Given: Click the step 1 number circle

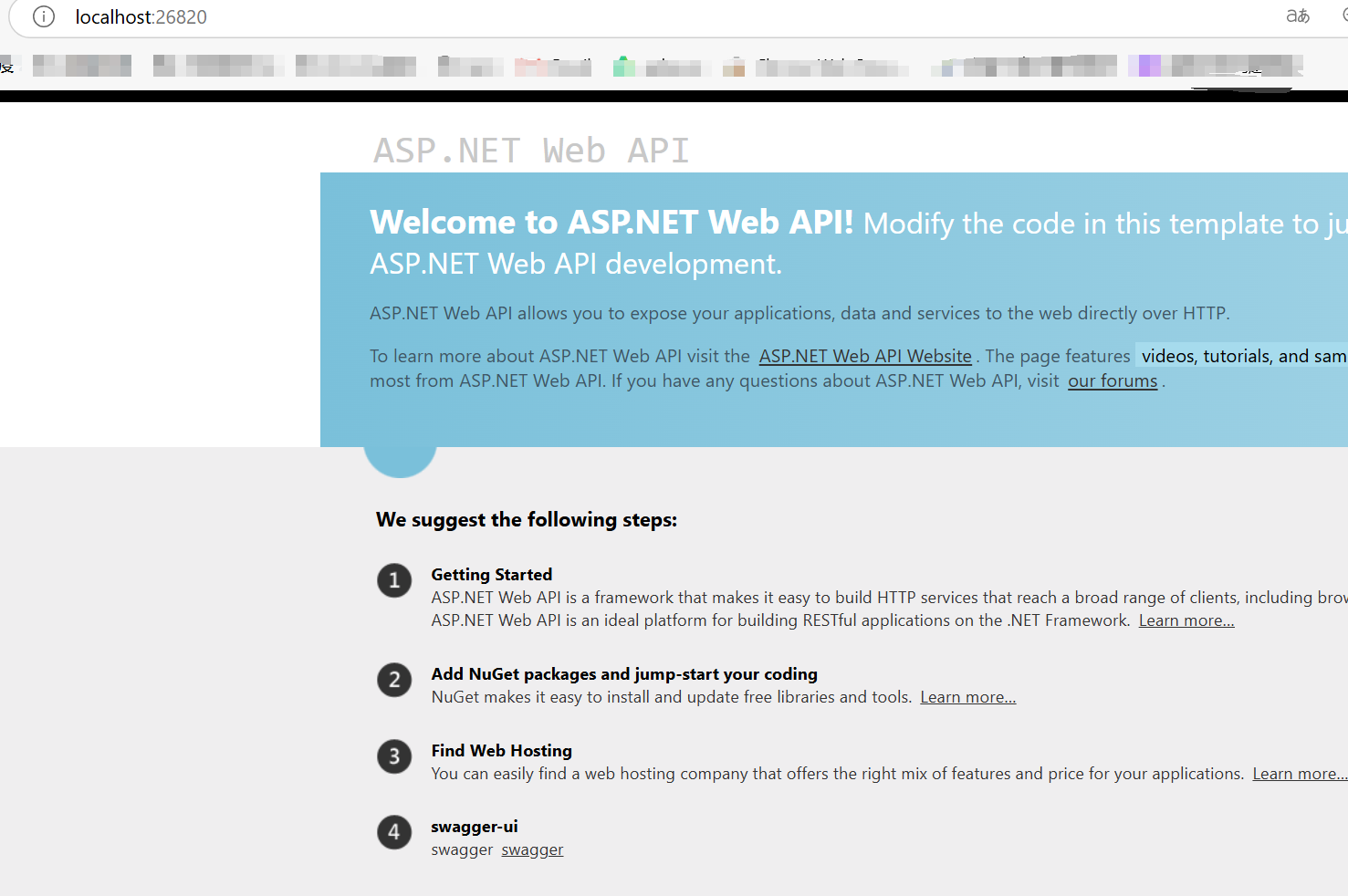Looking at the screenshot, I should pos(394,580).
